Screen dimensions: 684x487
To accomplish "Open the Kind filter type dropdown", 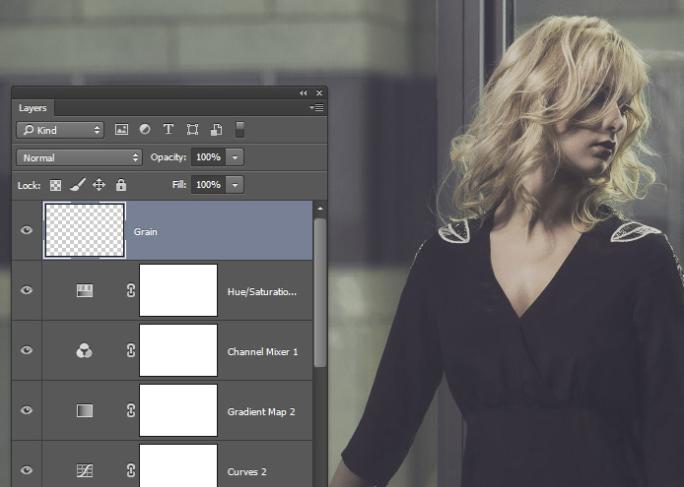I will (61, 130).
